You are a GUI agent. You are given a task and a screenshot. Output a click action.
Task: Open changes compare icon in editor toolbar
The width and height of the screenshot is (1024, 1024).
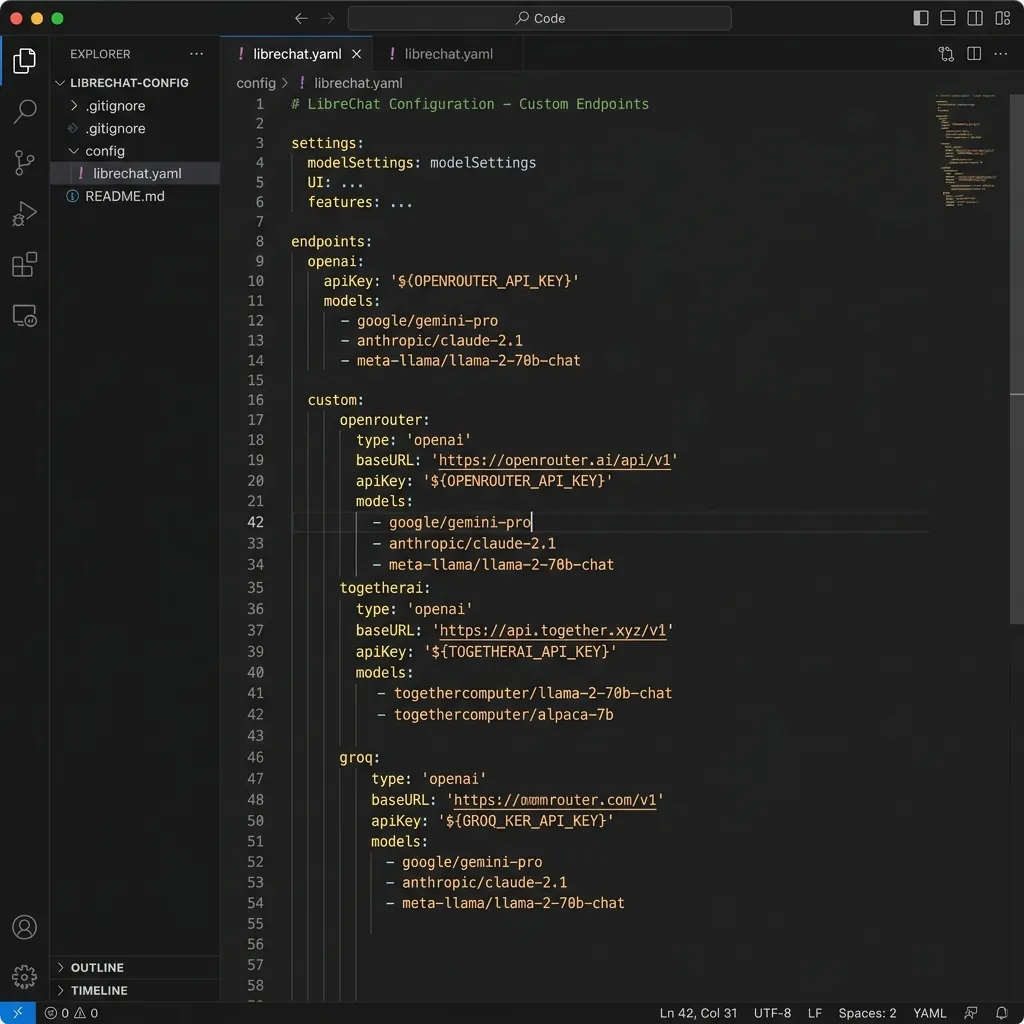(946, 54)
